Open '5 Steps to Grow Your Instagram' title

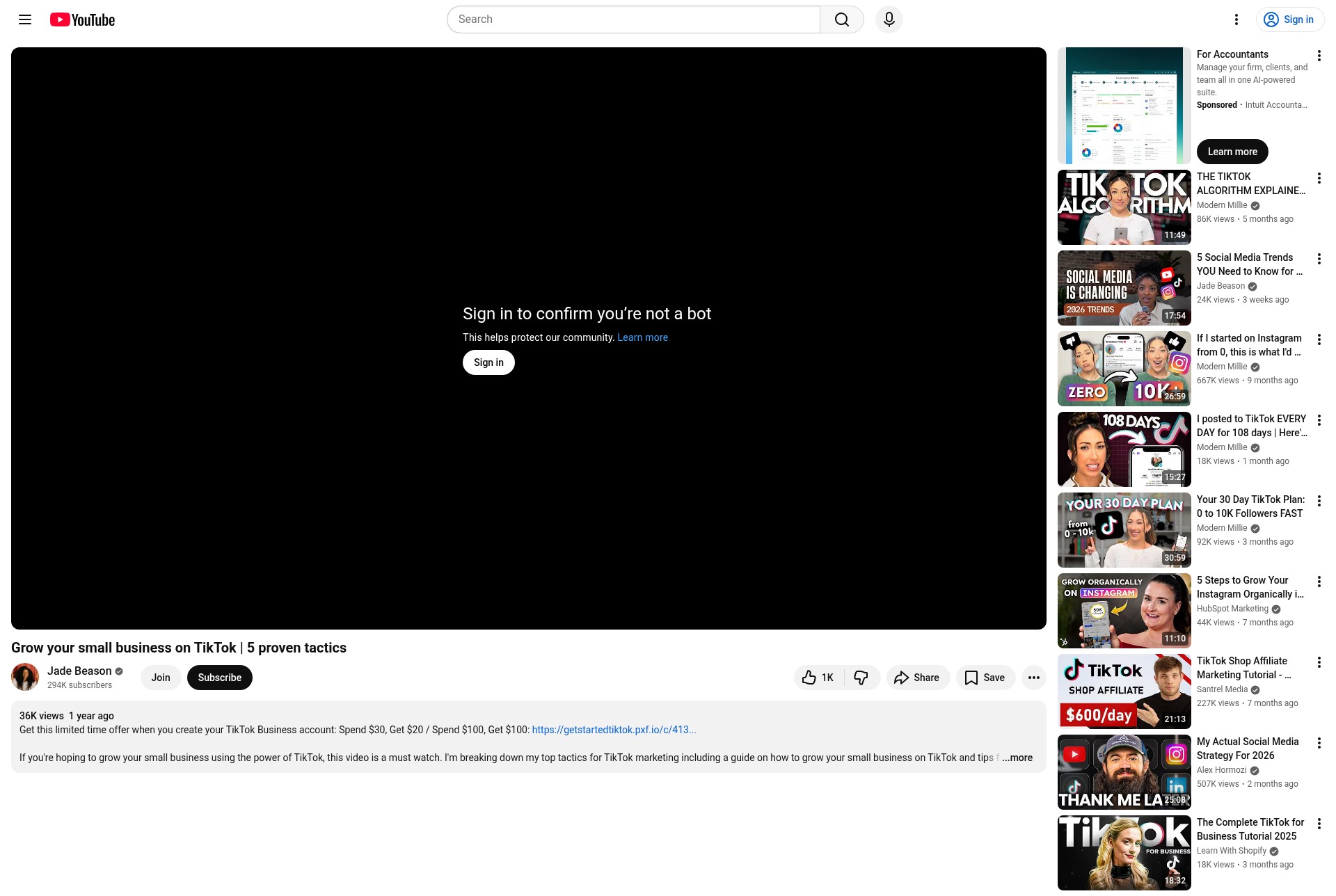[x=1250, y=587]
